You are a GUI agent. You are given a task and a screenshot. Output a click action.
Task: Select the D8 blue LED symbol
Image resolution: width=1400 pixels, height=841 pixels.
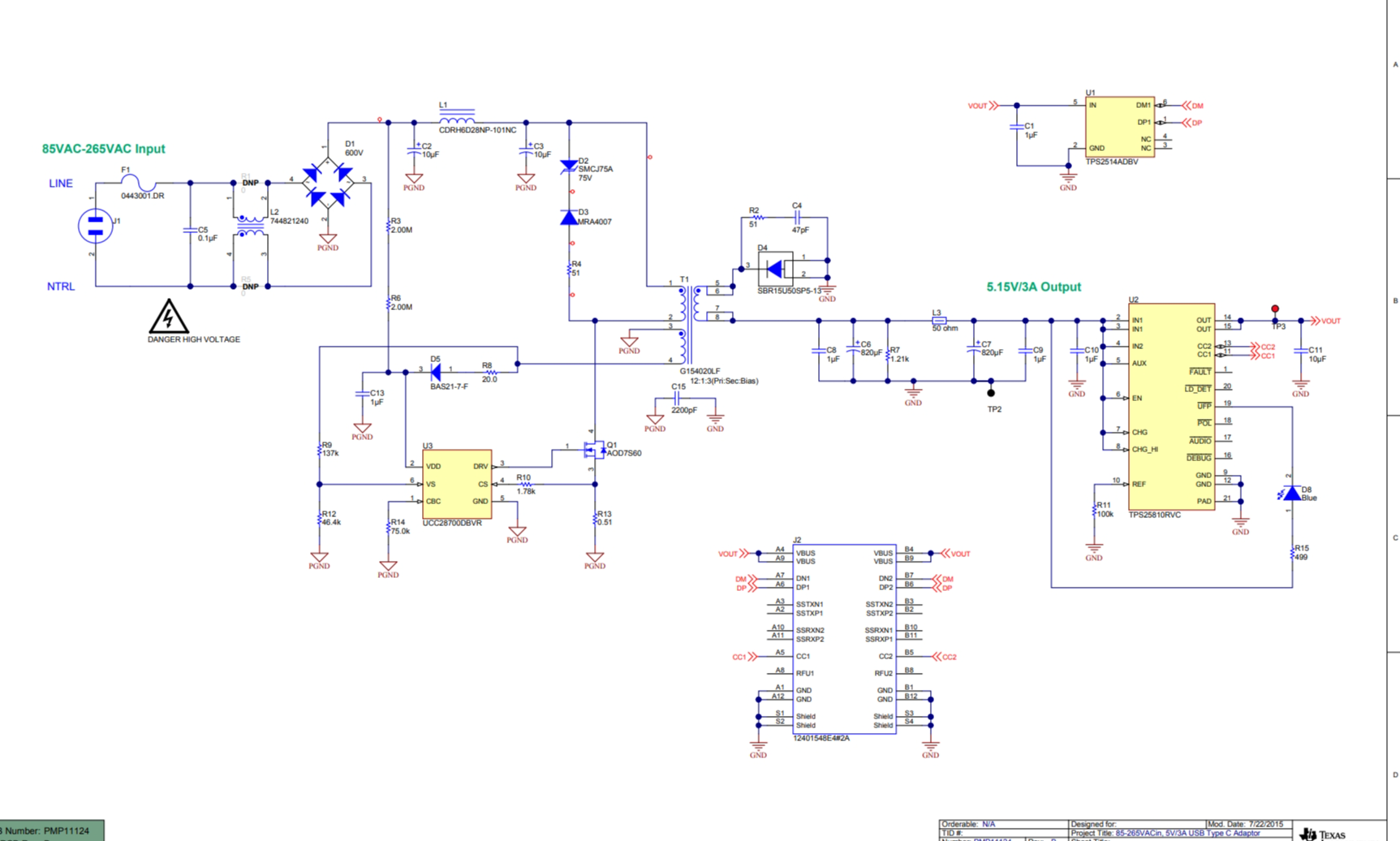1290,493
